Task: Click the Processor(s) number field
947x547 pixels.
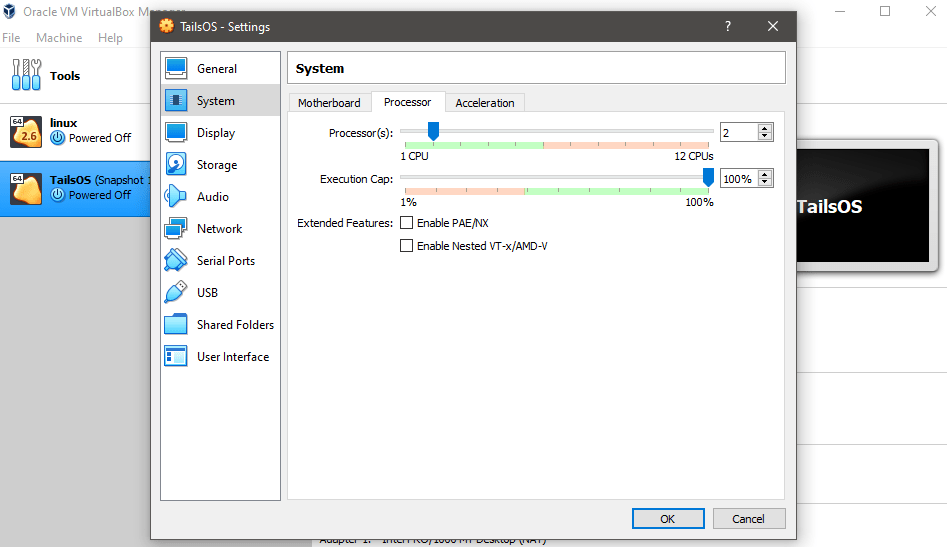Action: pos(739,132)
